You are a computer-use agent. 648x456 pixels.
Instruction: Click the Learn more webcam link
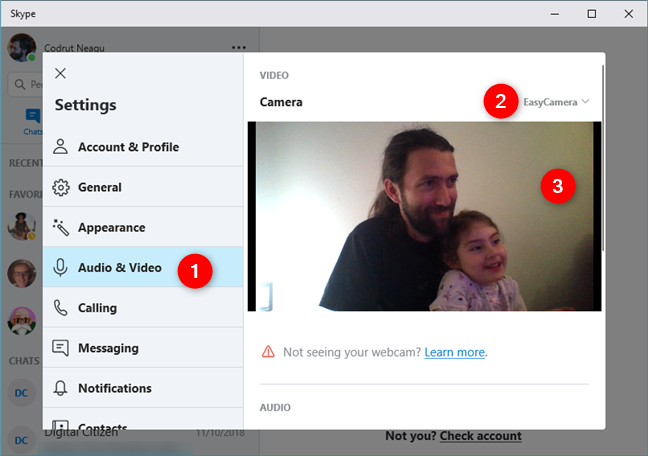click(454, 352)
